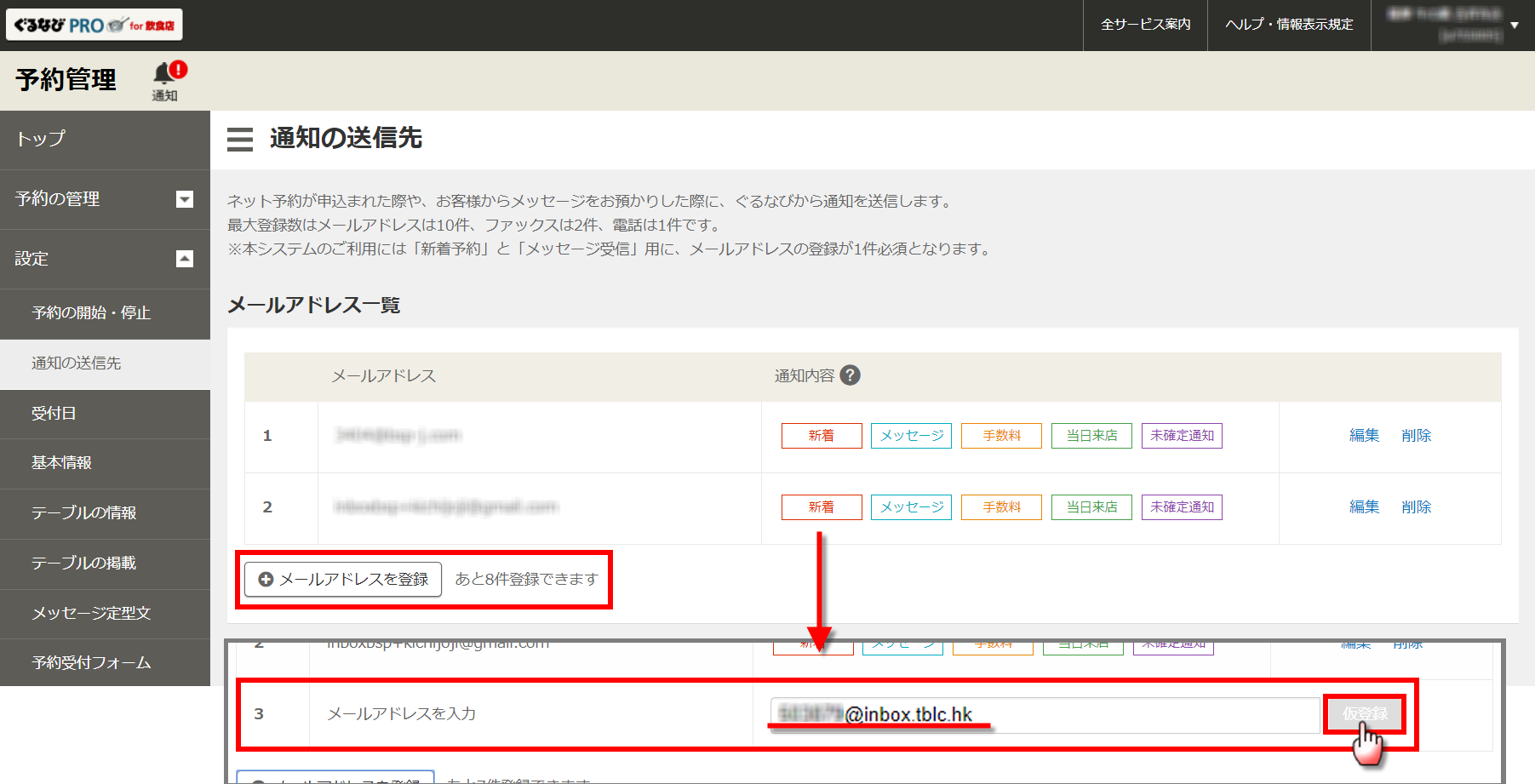Show help for 通知内容 question mark

click(850, 375)
